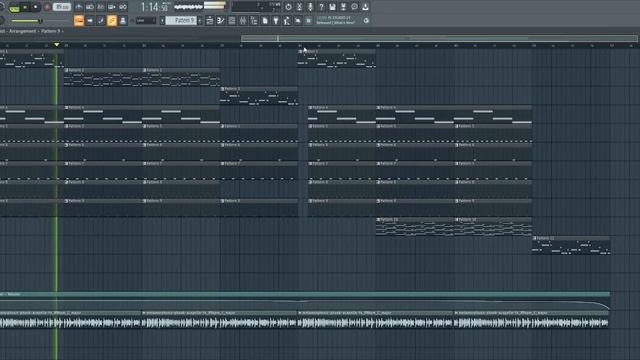Toggle the multilink chain icon
640x360 pixels.
(122, 7)
